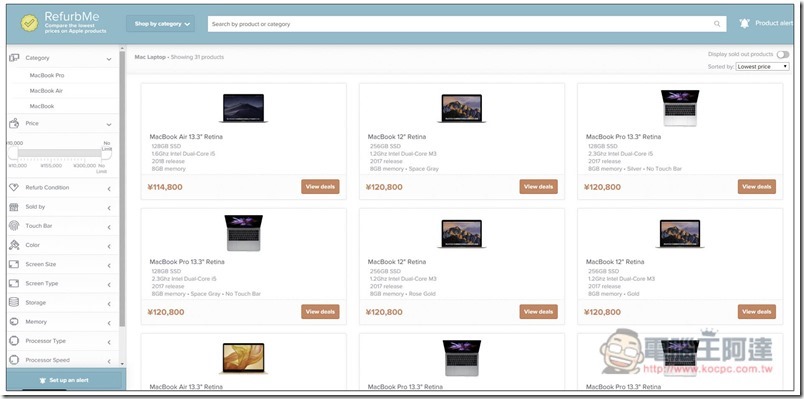Image resolution: width=804 pixels, height=399 pixels.
Task: View deals for ¥114,800 MacBook Air
Action: [x=320, y=187]
